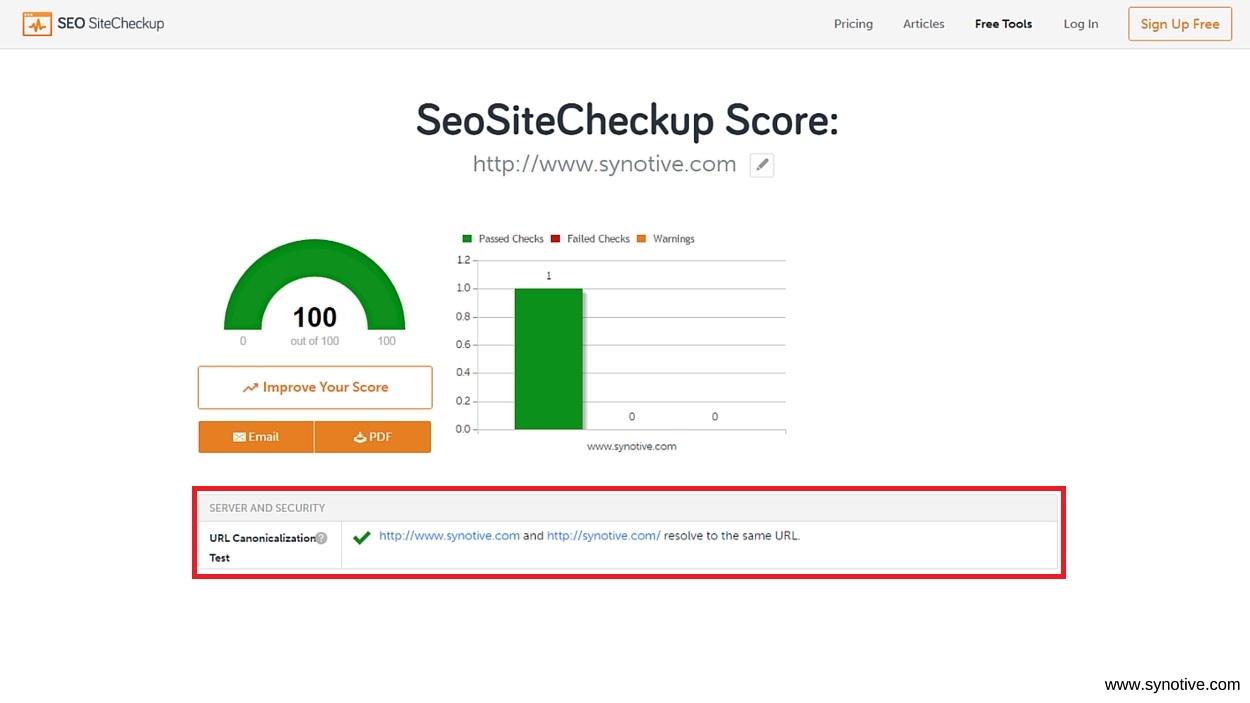Open the http://synotive.com/ link in results

[x=604, y=536]
